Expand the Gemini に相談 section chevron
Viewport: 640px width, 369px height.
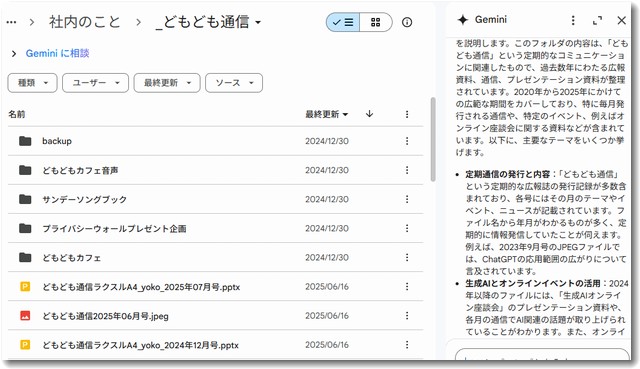tap(14, 53)
